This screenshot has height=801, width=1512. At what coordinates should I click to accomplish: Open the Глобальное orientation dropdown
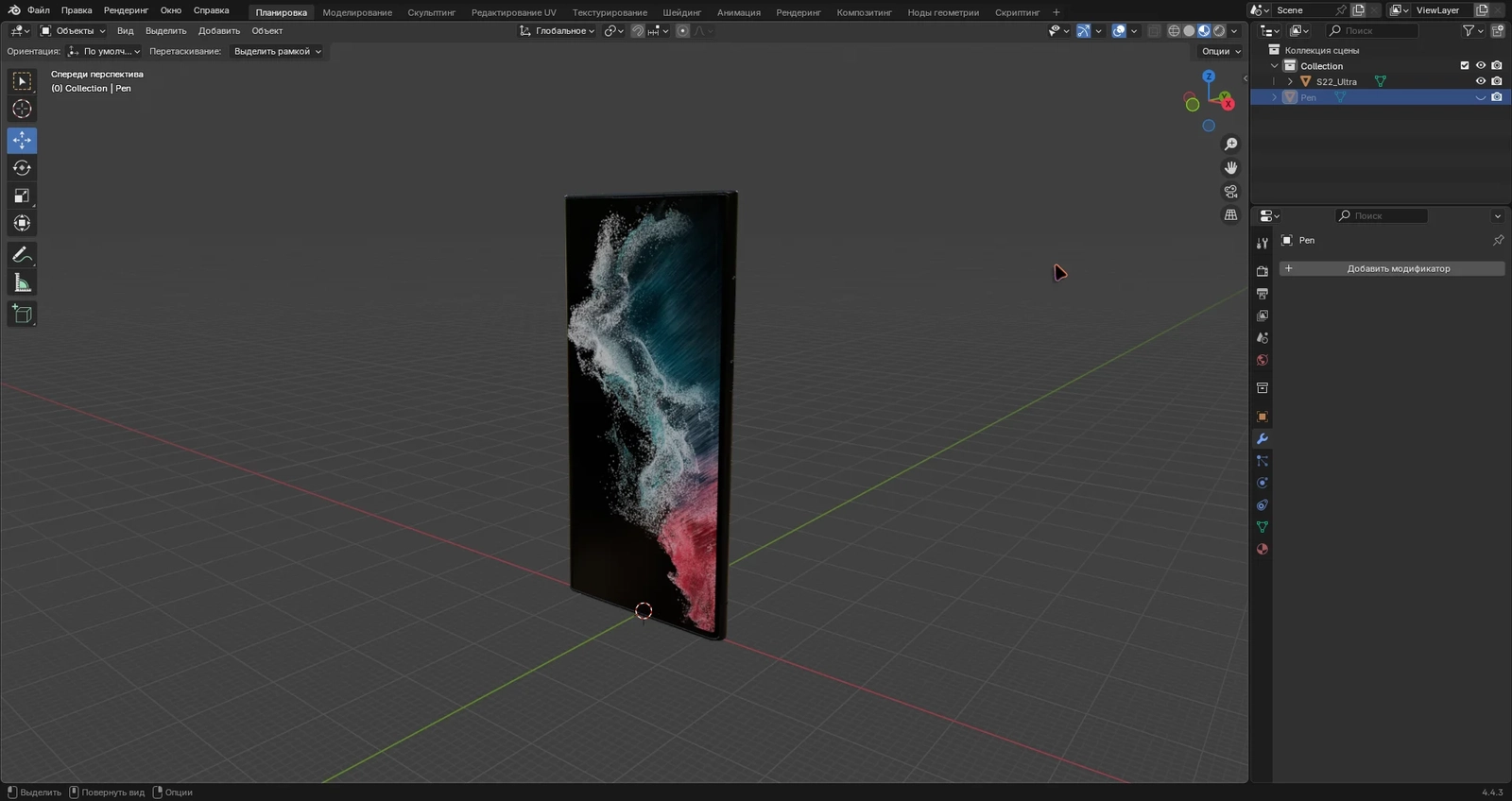coord(558,31)
